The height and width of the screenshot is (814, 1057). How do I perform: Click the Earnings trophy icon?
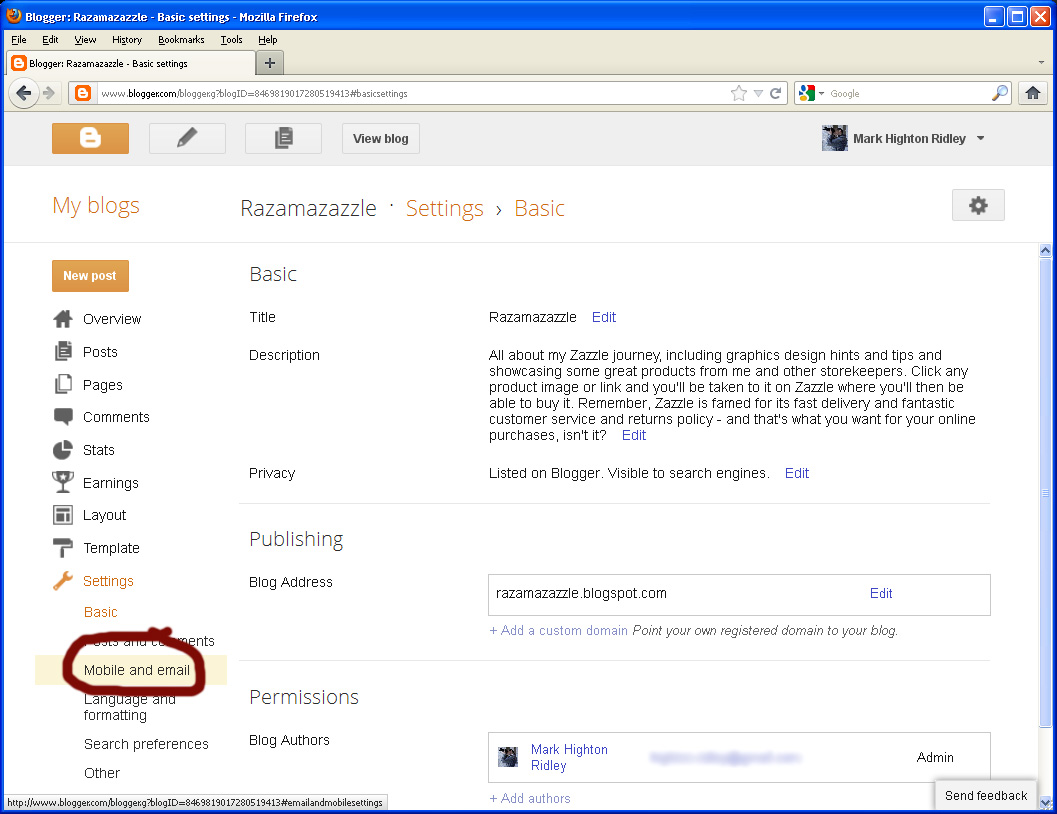[x=63, y=482]
